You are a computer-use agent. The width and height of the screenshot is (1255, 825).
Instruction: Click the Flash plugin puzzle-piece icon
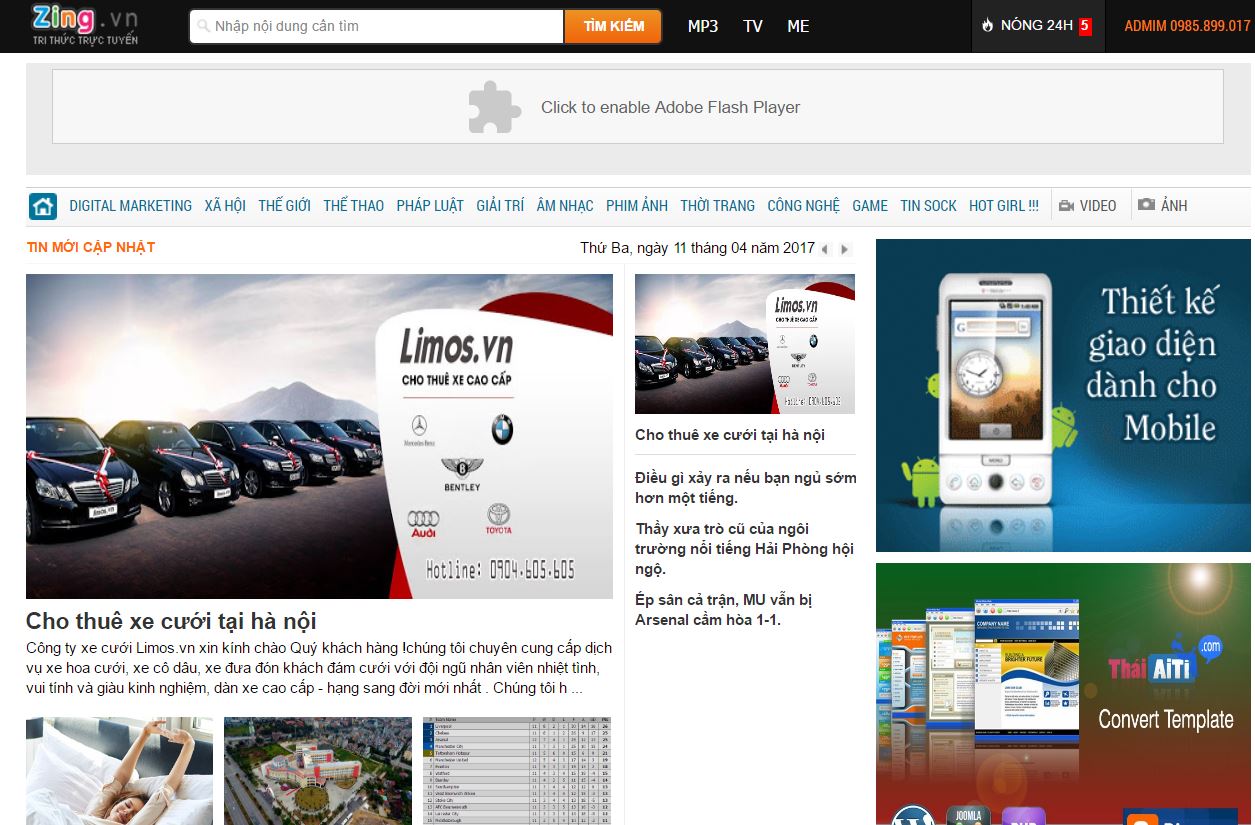(x=495, y=107)
